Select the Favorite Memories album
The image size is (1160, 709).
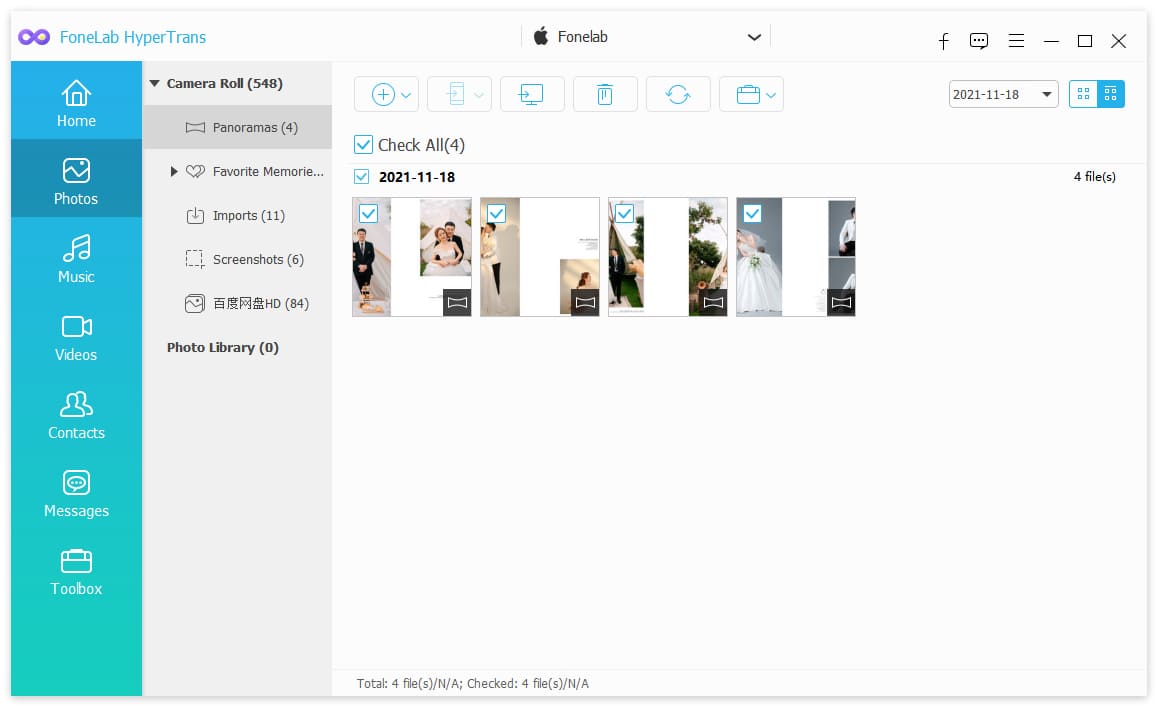pos(237,172)
